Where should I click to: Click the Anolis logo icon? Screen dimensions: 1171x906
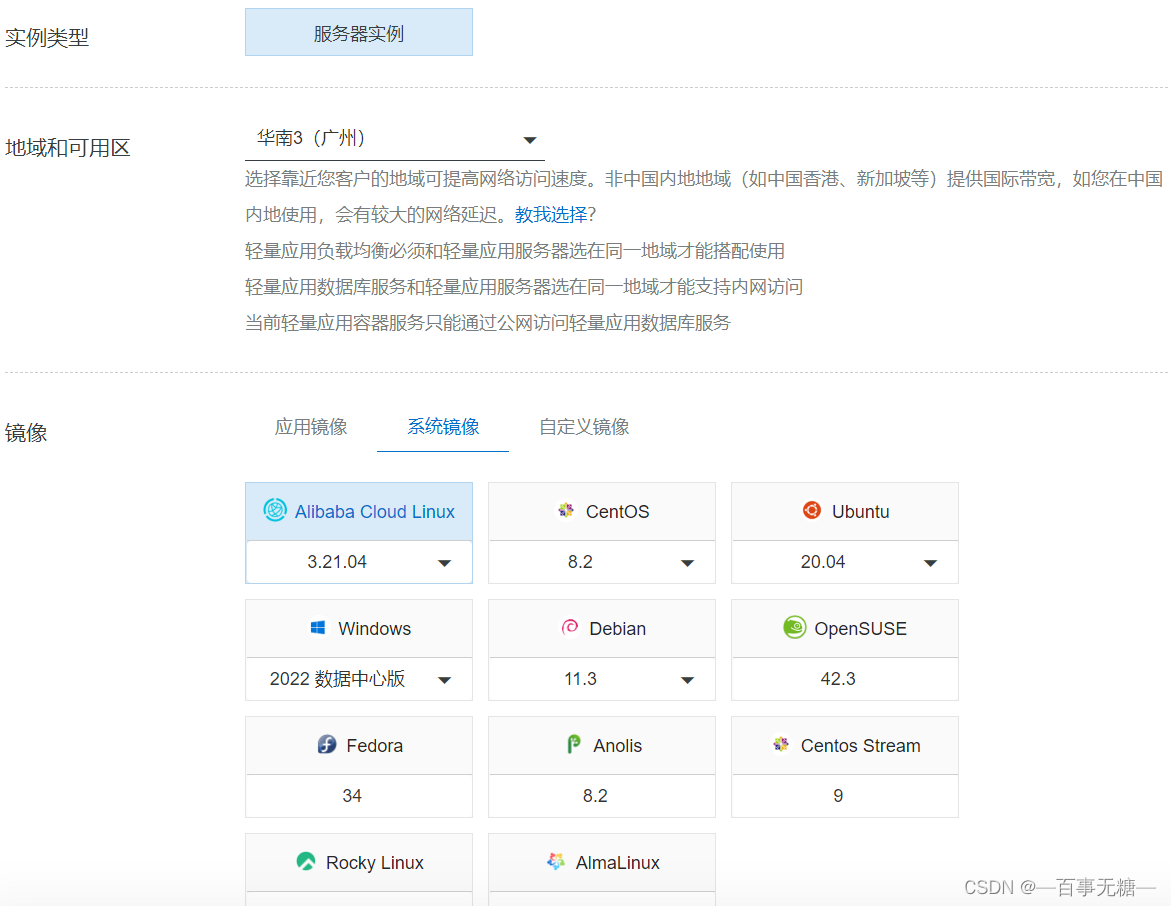point(574,744)
